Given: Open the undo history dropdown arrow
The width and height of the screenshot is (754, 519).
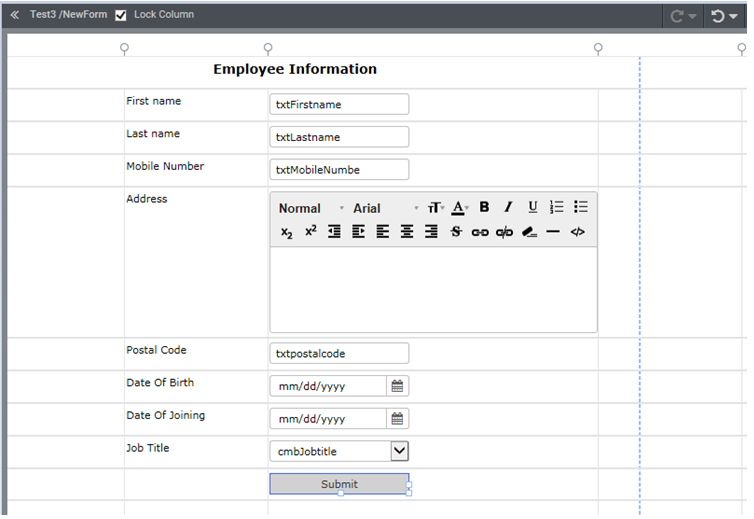Looking at the screenshot, I should click(733, 16).
